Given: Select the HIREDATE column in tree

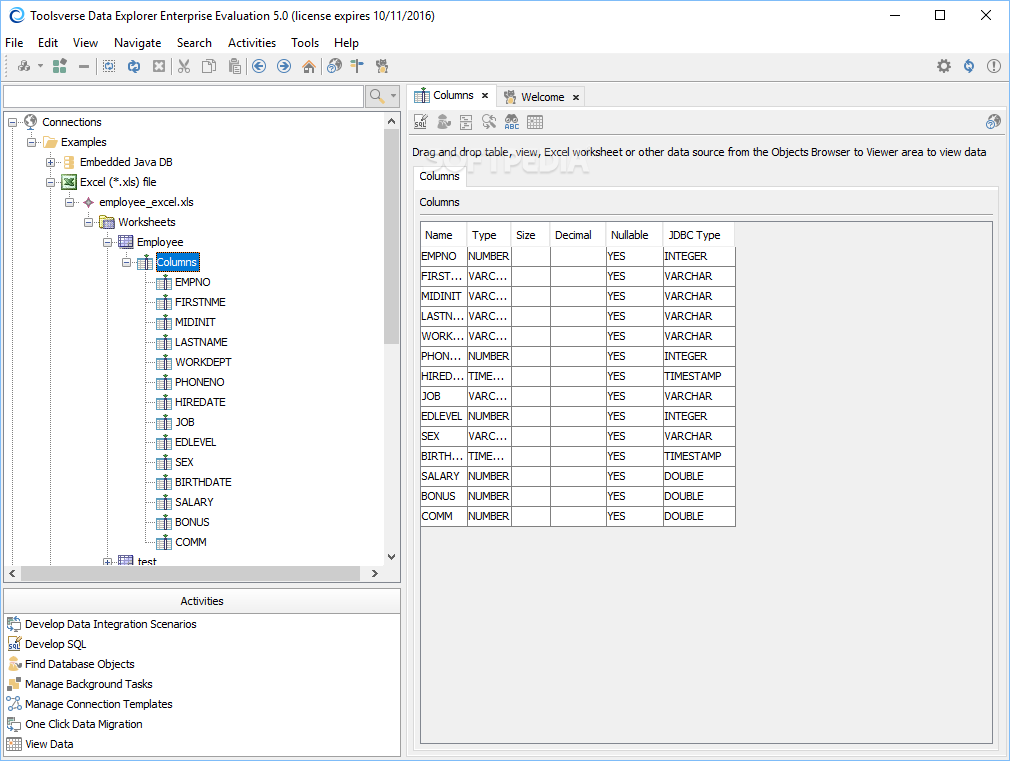Looking at the screenshot, I should [x=200, y=402].
